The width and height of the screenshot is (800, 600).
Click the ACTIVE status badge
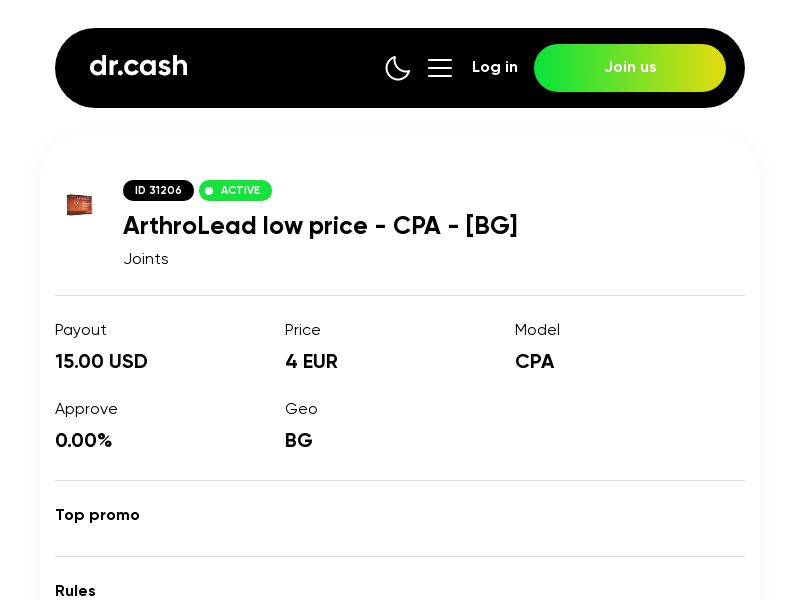[235, 190]
